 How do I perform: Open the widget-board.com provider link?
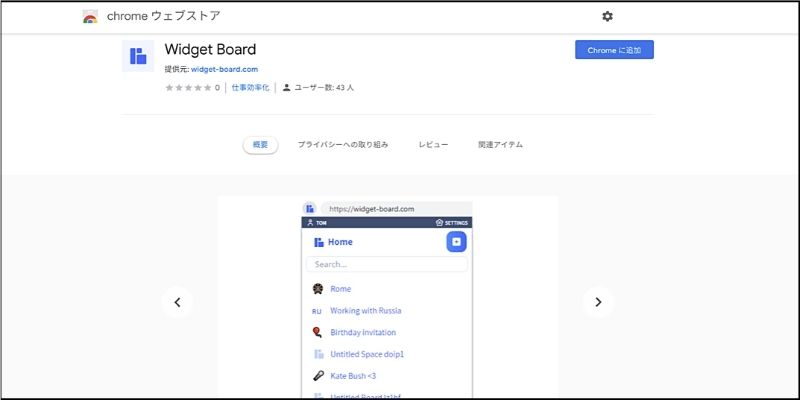click(224, 69)
